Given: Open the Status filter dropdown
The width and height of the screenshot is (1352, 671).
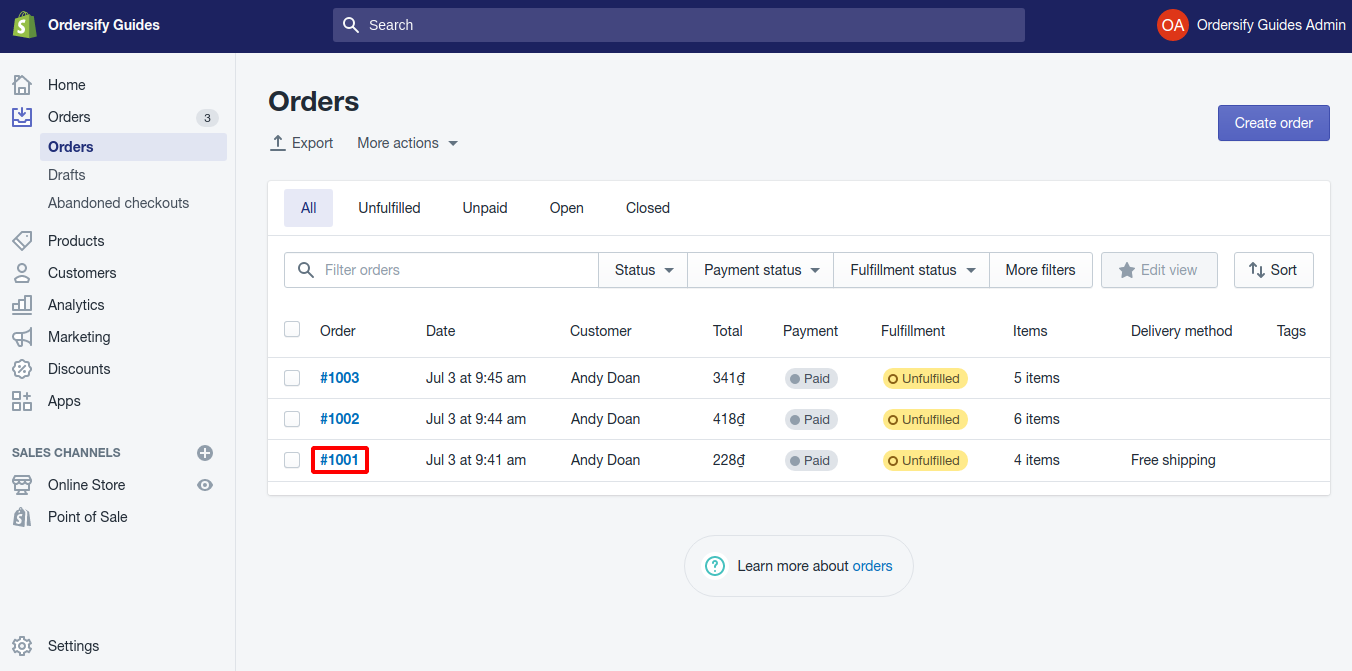Looking at the screenshot, I should pyautogui.click(x=643, y=270).
